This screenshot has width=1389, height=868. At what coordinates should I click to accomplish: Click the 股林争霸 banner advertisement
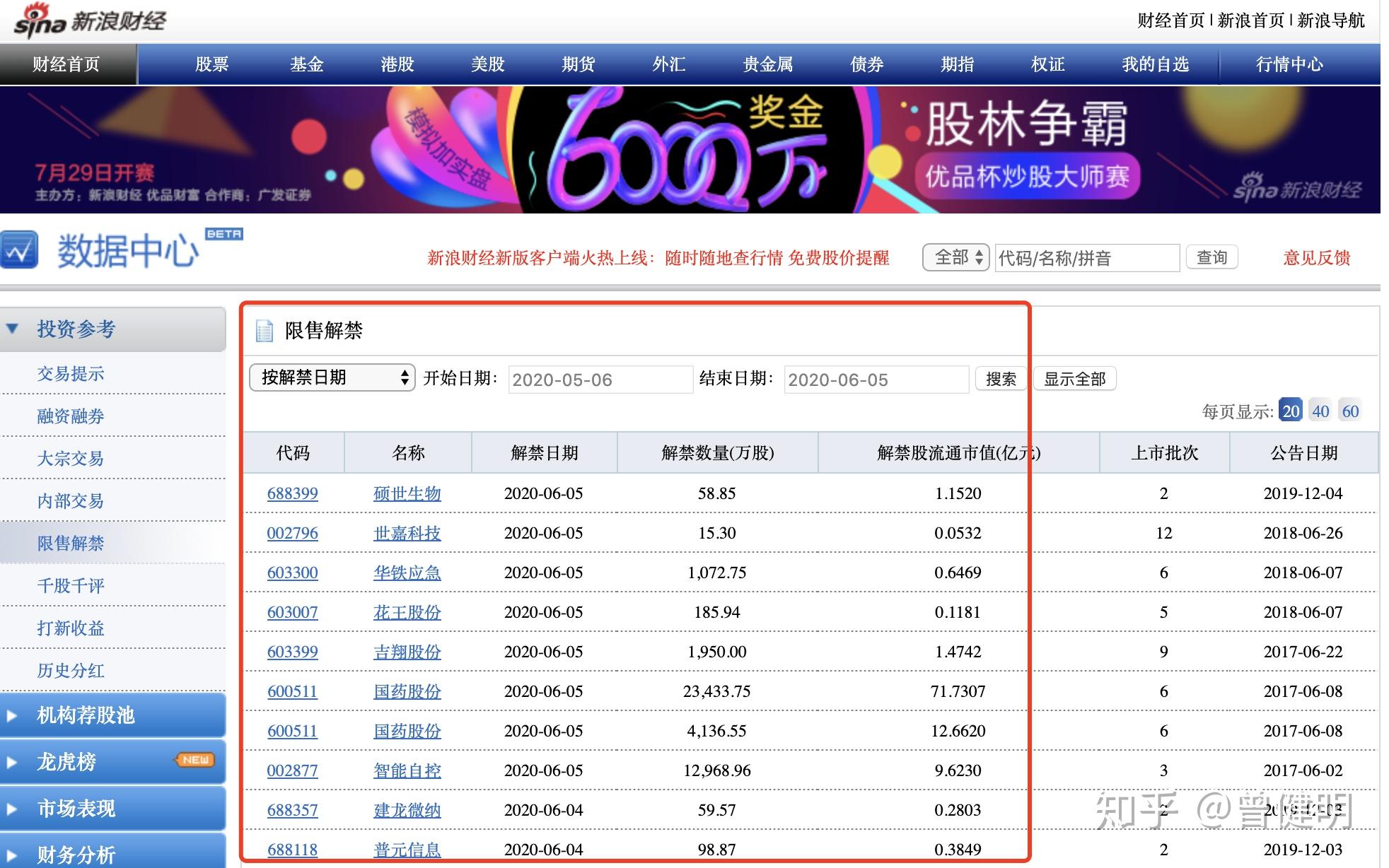[x=690, y=150]
